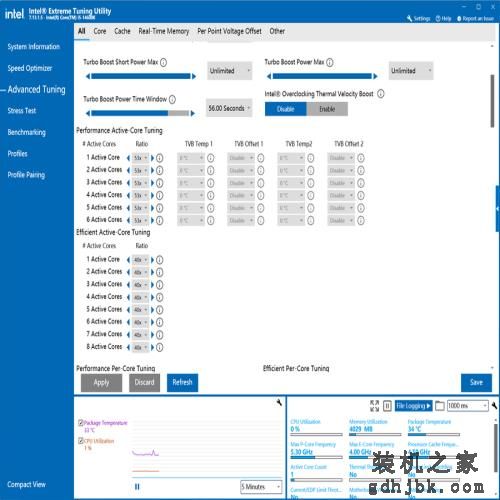Toggle Package Temperature graph checkbox
This screenshot has height=500, width=500.
[x=80, y=423]
